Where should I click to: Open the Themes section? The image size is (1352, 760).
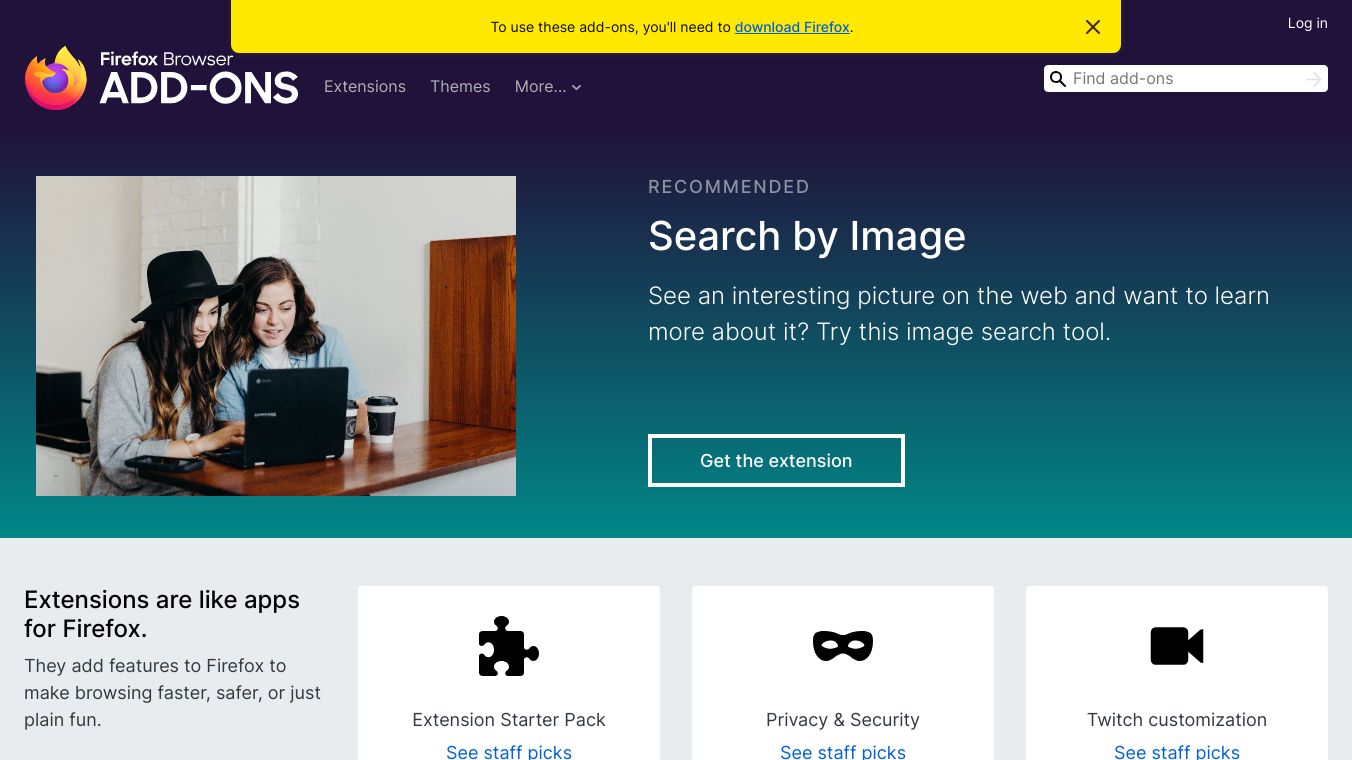460,87
